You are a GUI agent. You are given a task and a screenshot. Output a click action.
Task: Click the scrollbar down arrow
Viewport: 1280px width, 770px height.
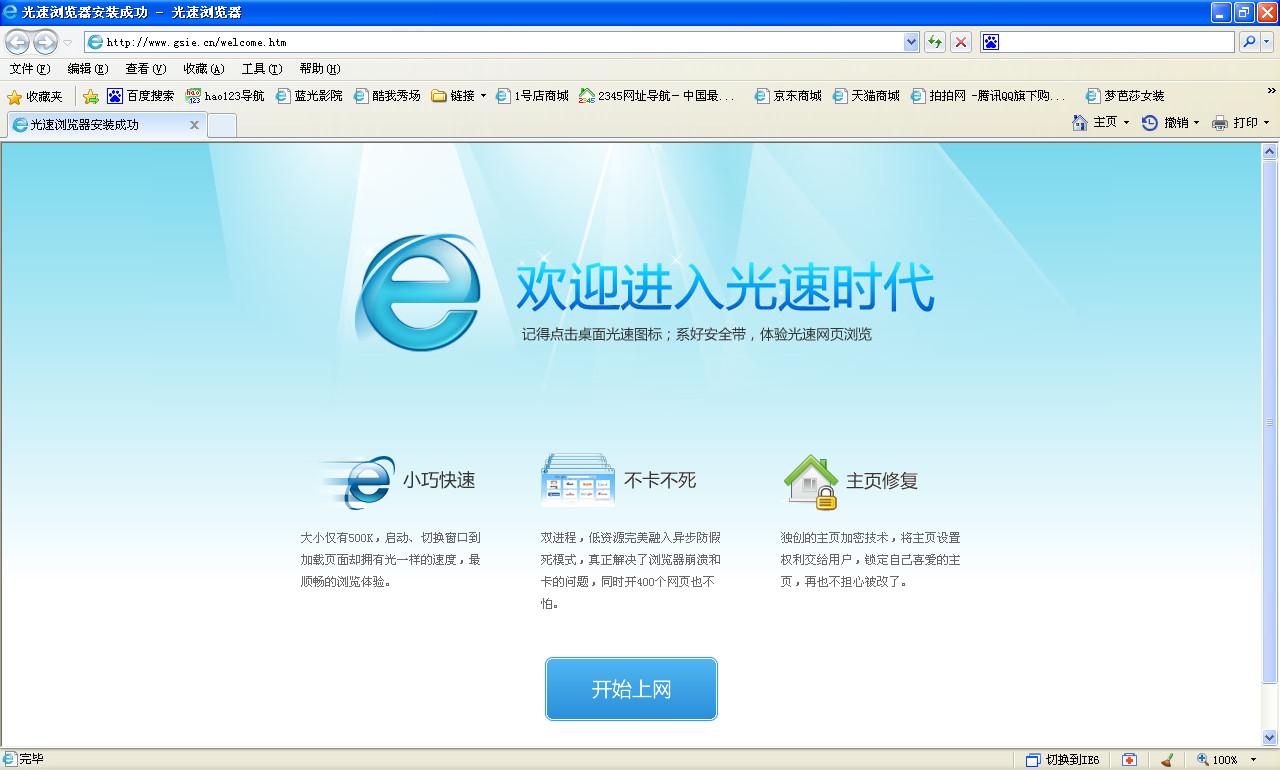pos(1270,738)
